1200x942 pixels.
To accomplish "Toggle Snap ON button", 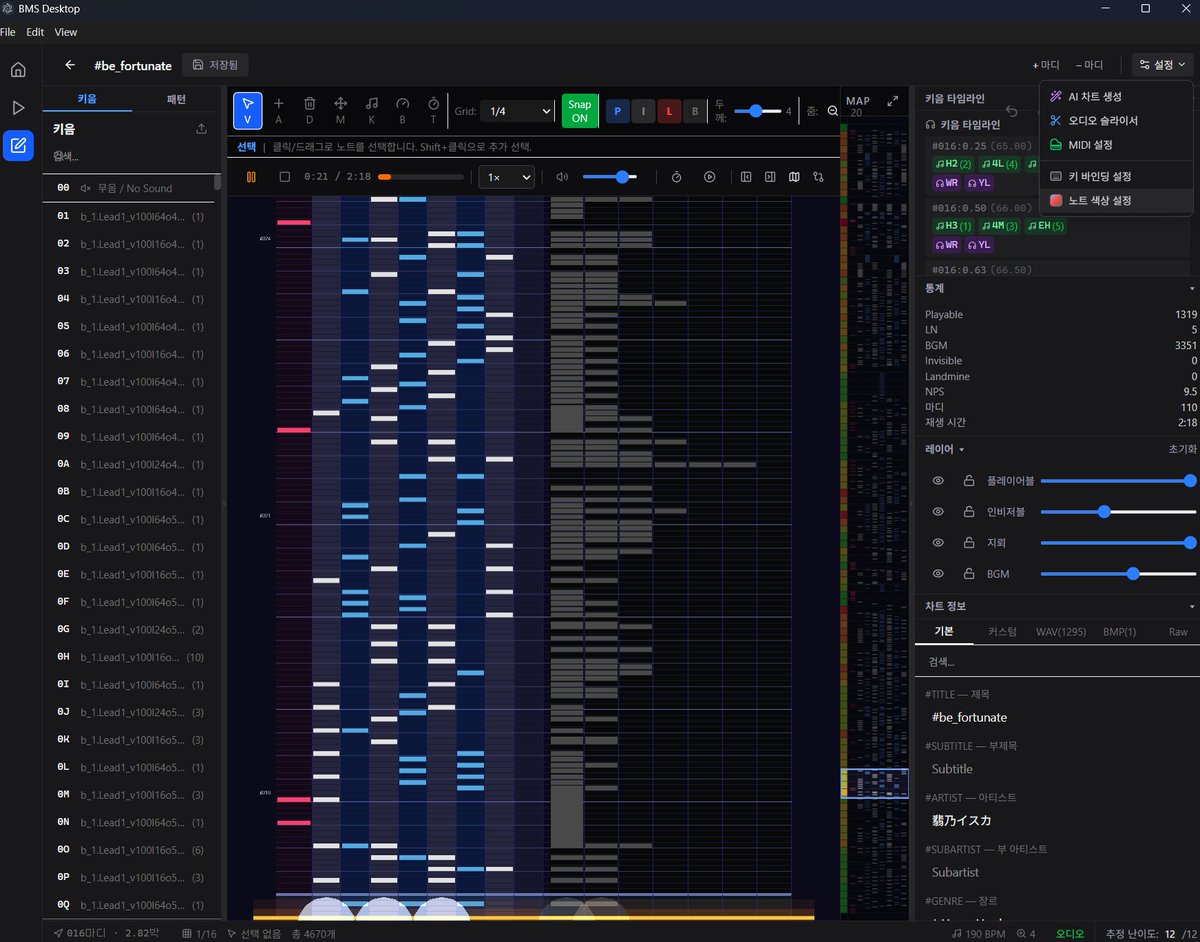I will 580,111.
